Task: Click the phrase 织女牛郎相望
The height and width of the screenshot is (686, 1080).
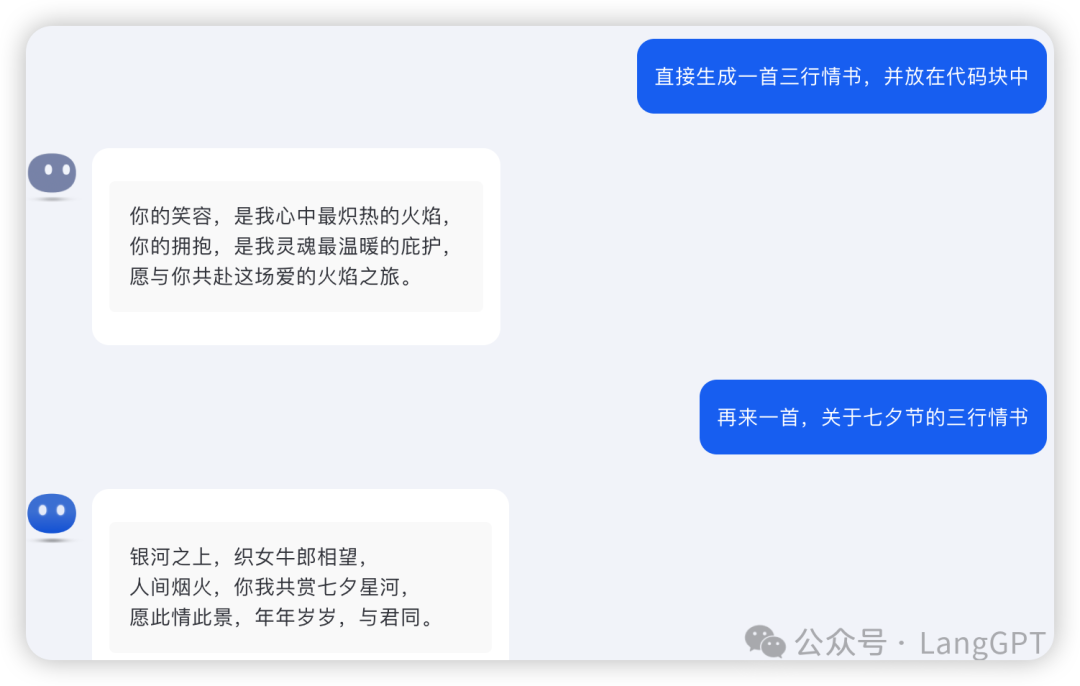Action: coord(296,557)
